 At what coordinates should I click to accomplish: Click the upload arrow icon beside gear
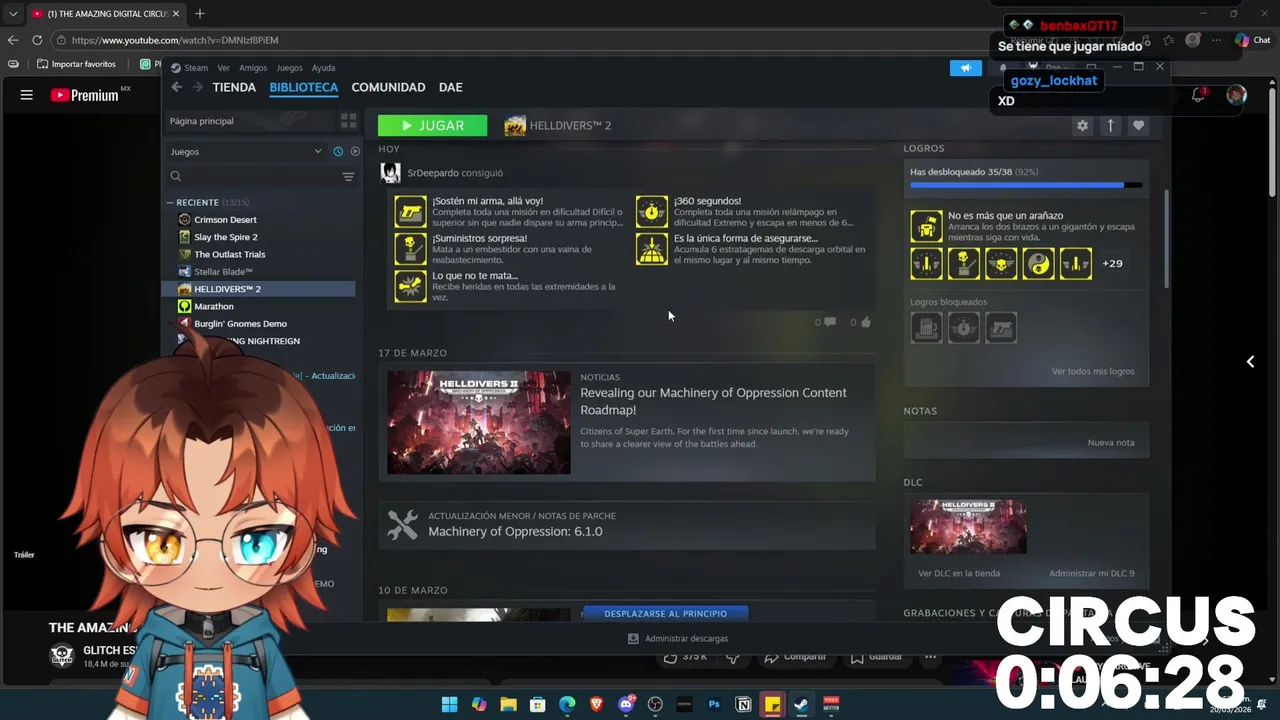pyautogui.click(x=1110, y=125)
